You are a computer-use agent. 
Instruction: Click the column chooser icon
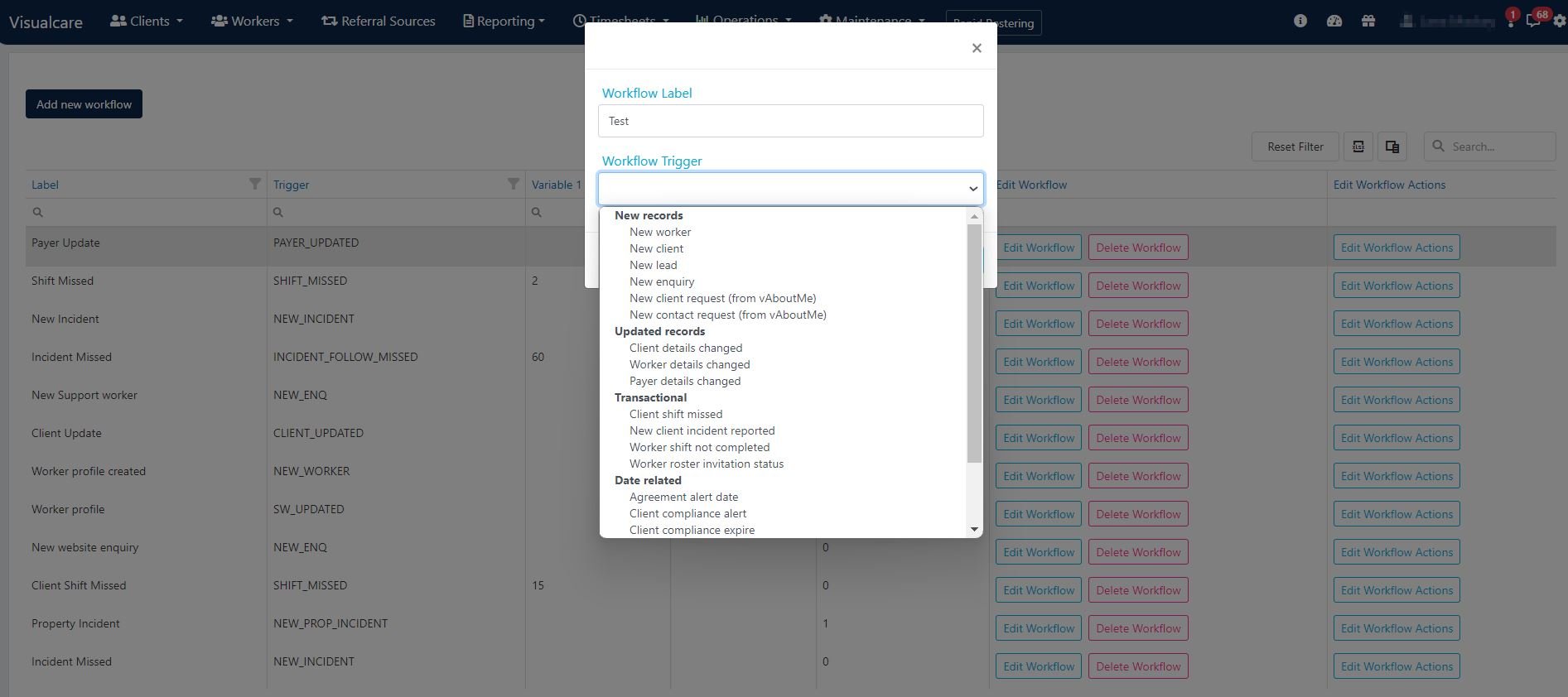[x=1392, y=147]
